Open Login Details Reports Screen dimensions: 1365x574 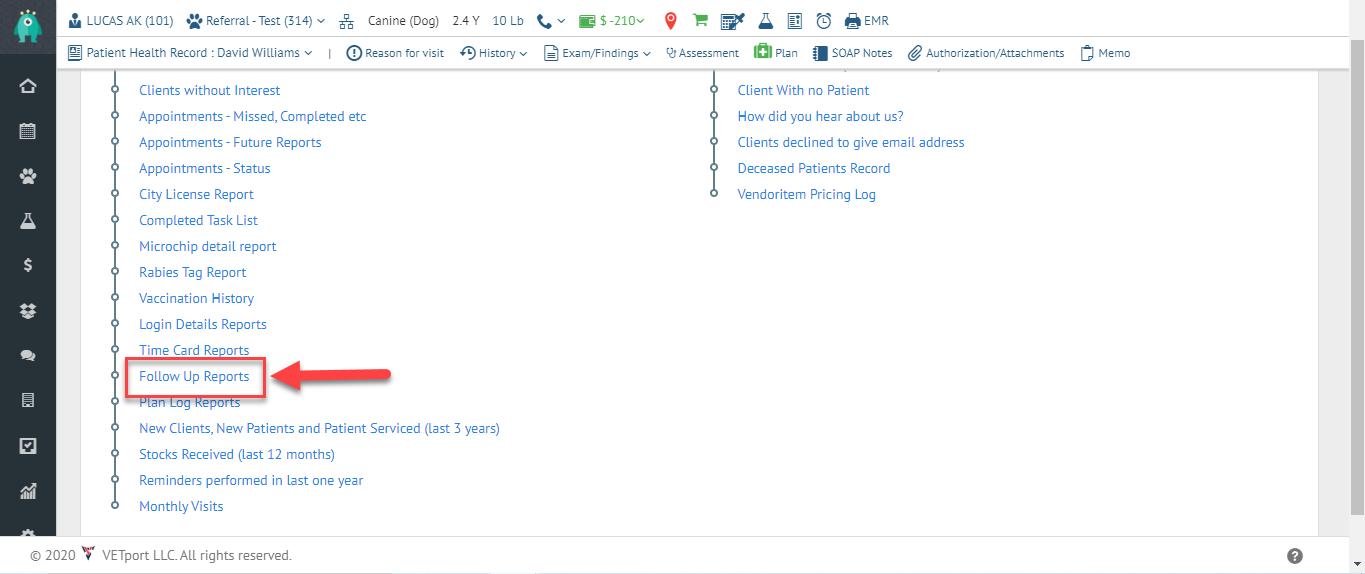[x=203, y=324]
